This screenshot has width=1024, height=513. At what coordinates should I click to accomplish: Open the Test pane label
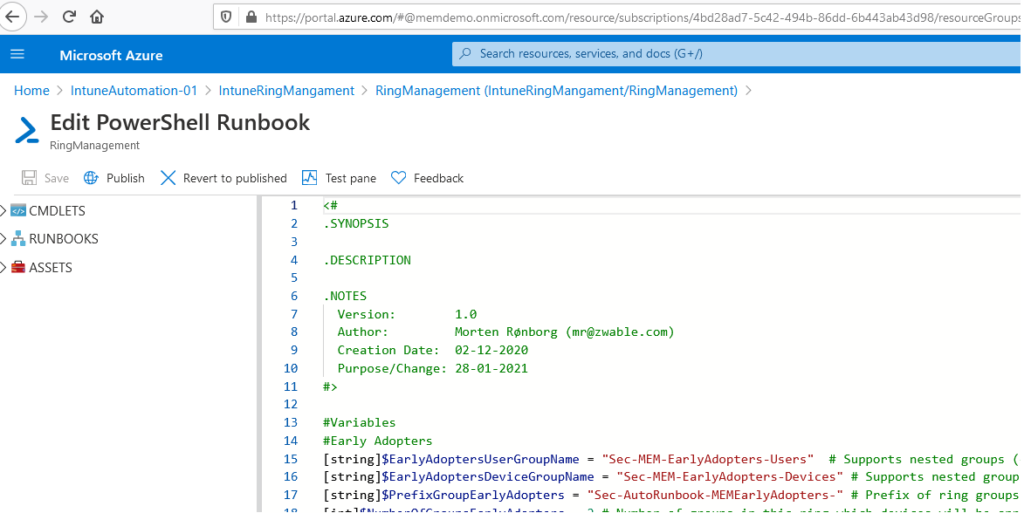351,178
